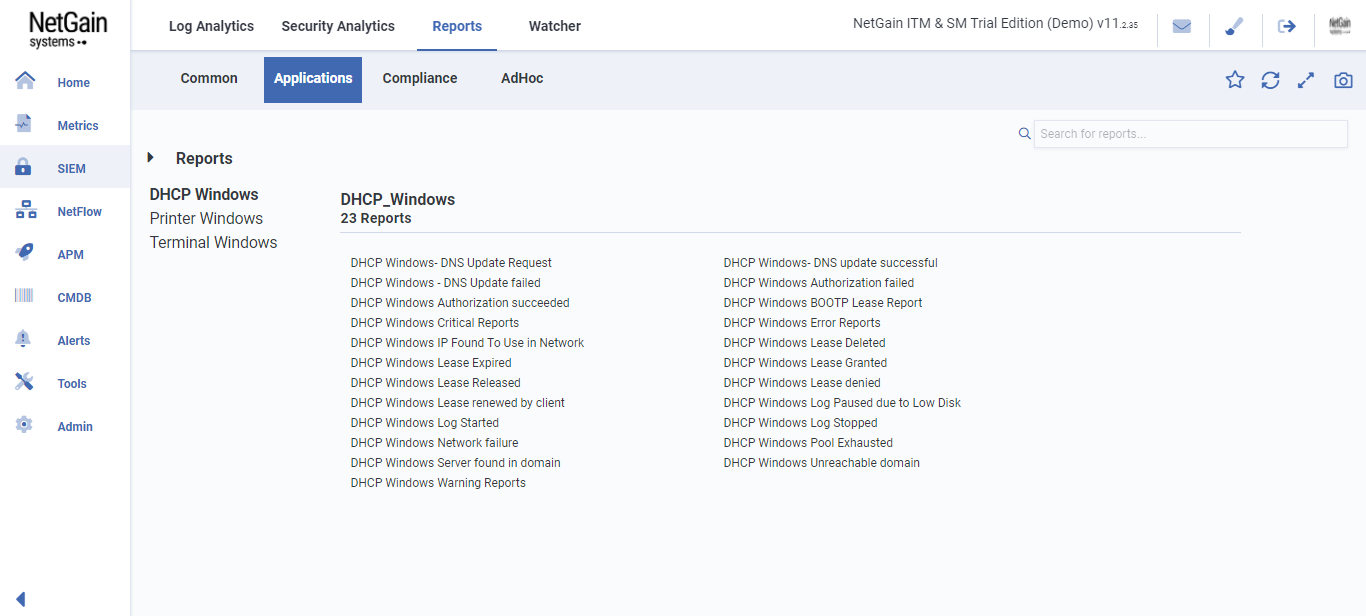Open the AdHoc tab

click(x=522, y=78)
